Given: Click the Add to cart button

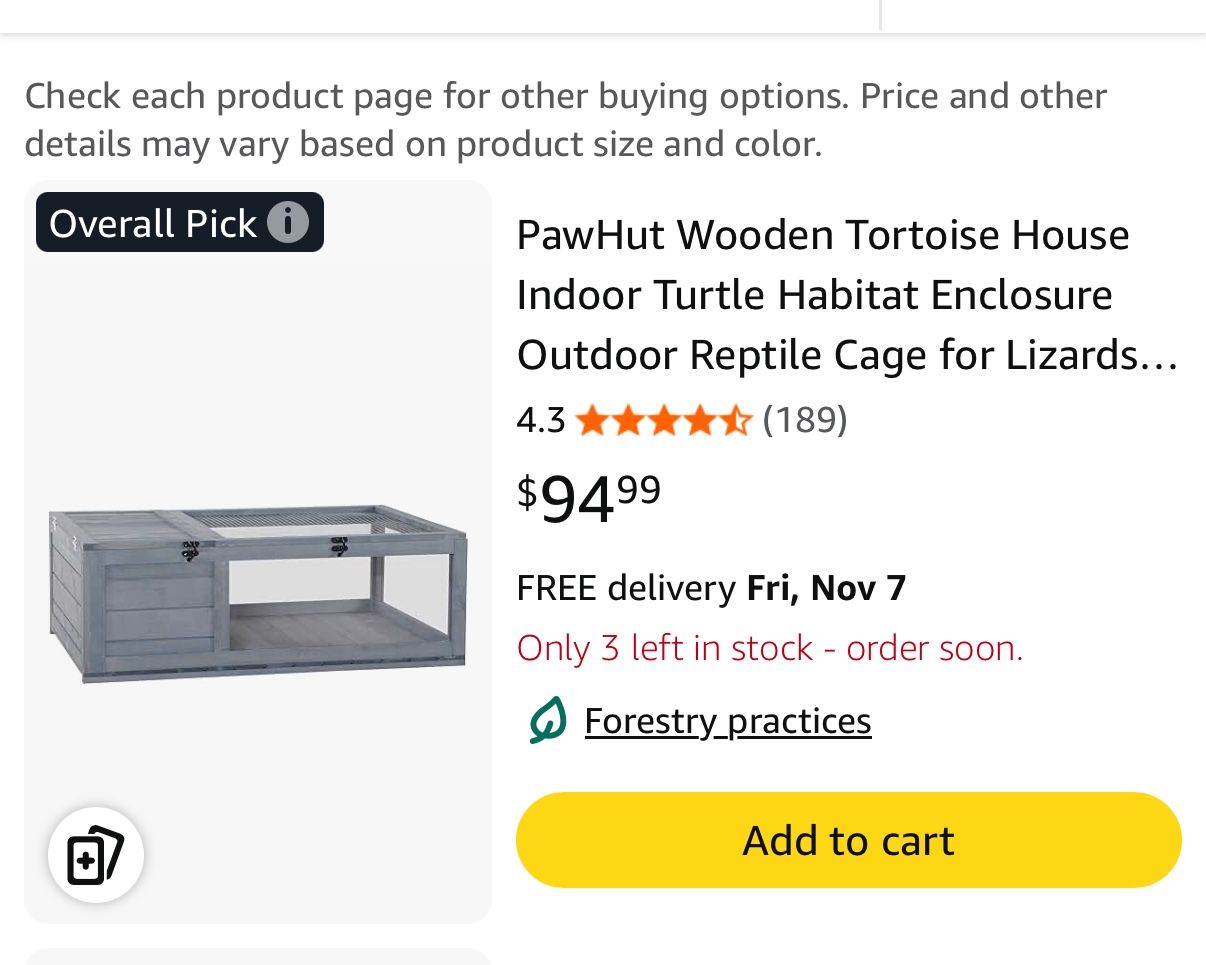Looking at the screenshot, I should [x=847, y=840].
